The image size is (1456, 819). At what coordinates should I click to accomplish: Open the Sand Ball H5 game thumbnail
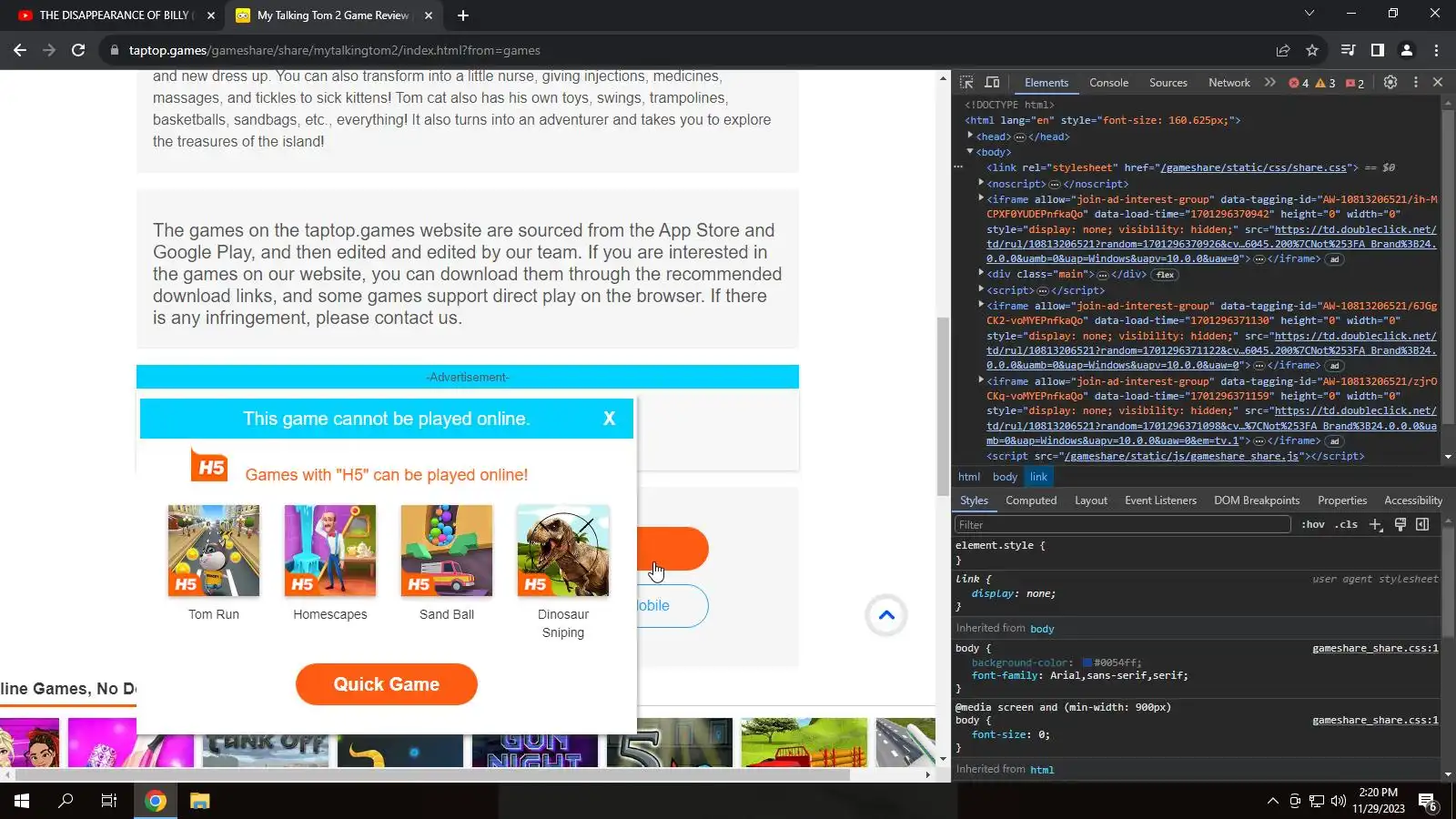point(447,551)
